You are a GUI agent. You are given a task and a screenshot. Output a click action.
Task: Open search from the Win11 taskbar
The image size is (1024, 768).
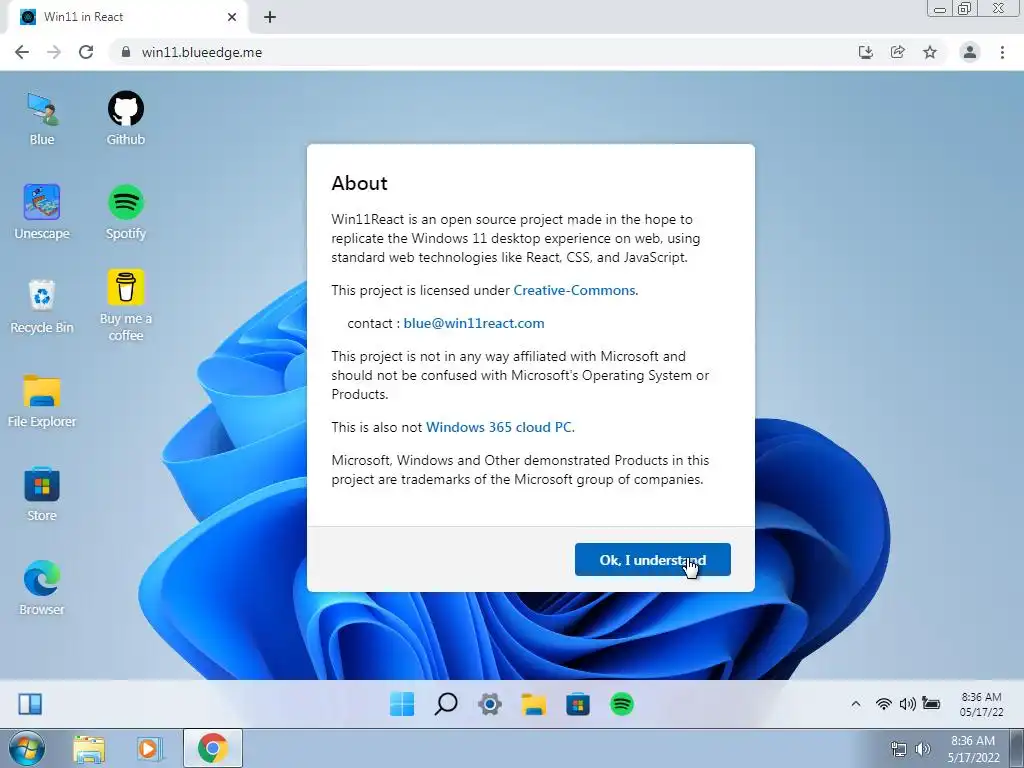(x=446, y=704)
